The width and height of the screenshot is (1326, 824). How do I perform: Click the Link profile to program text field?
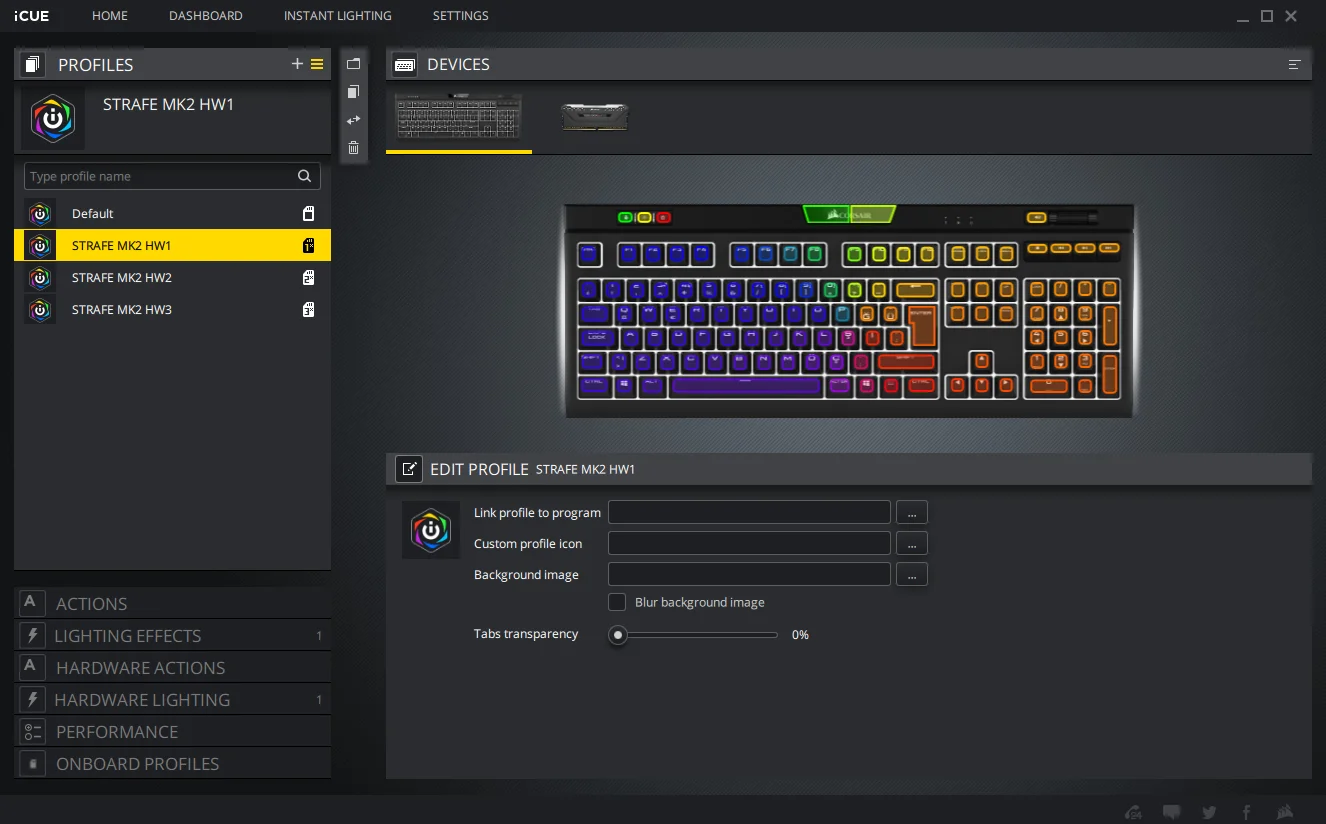749,512
